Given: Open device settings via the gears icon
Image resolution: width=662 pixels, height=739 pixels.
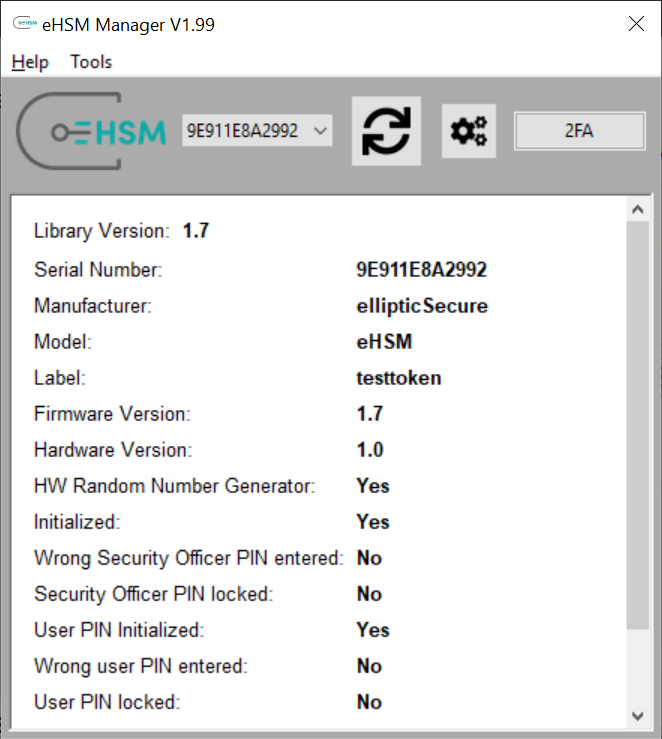Looking at the screenshot, I should click(x=469, y=131).
